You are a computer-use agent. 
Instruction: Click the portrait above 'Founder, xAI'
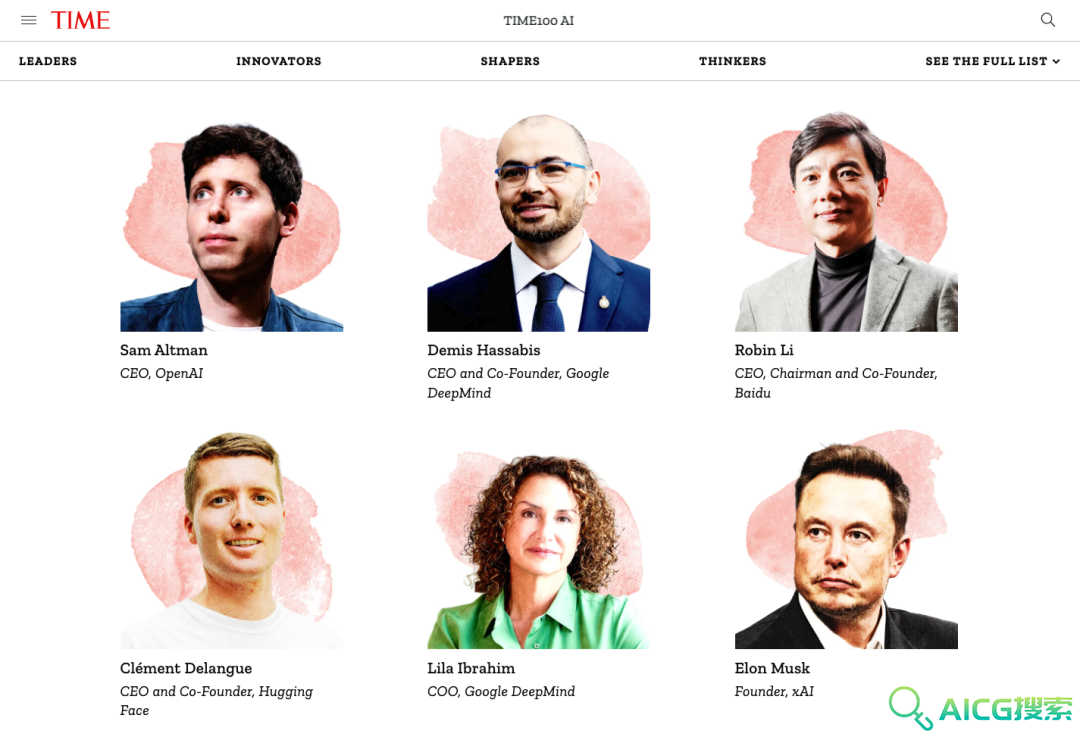coord(846,539)
